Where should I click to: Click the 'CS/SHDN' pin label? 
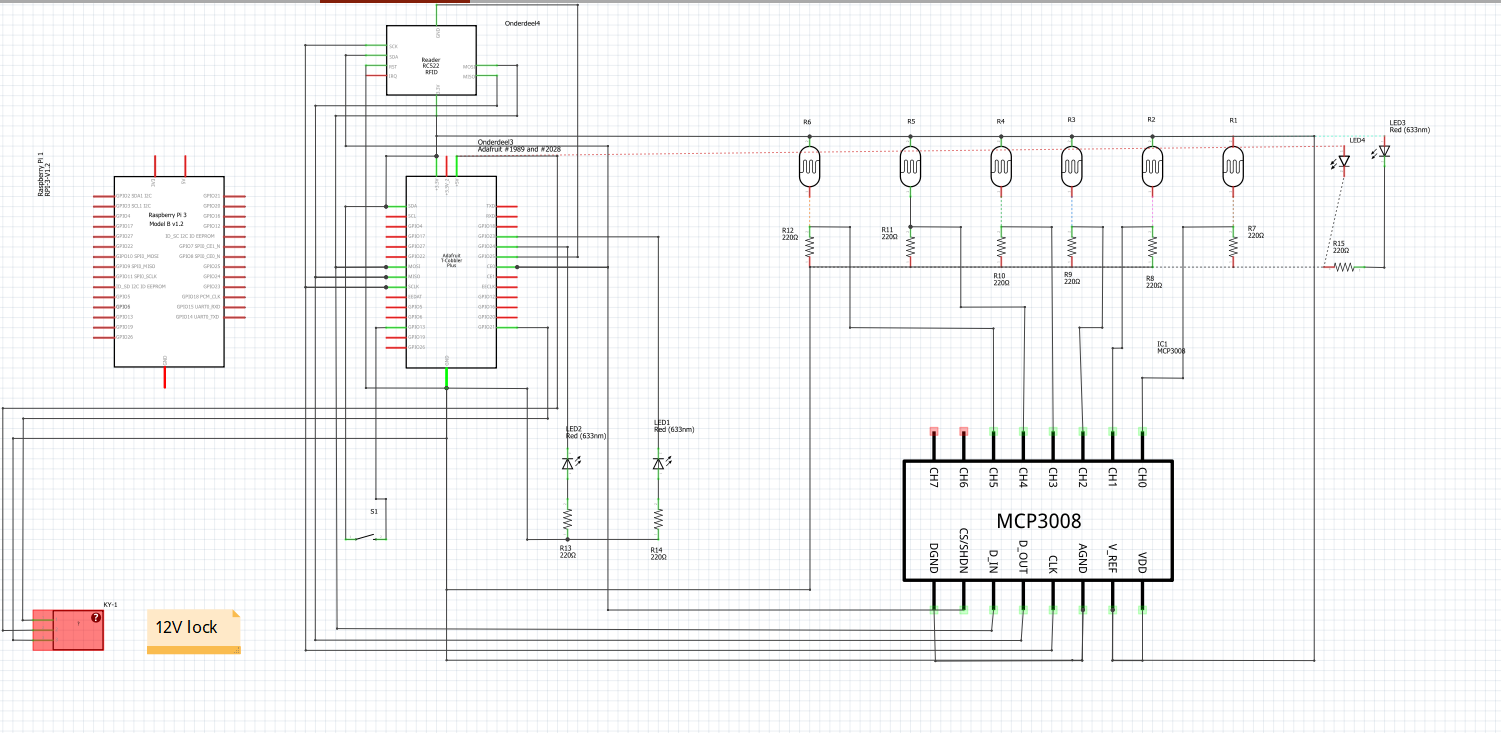(963, 551)
